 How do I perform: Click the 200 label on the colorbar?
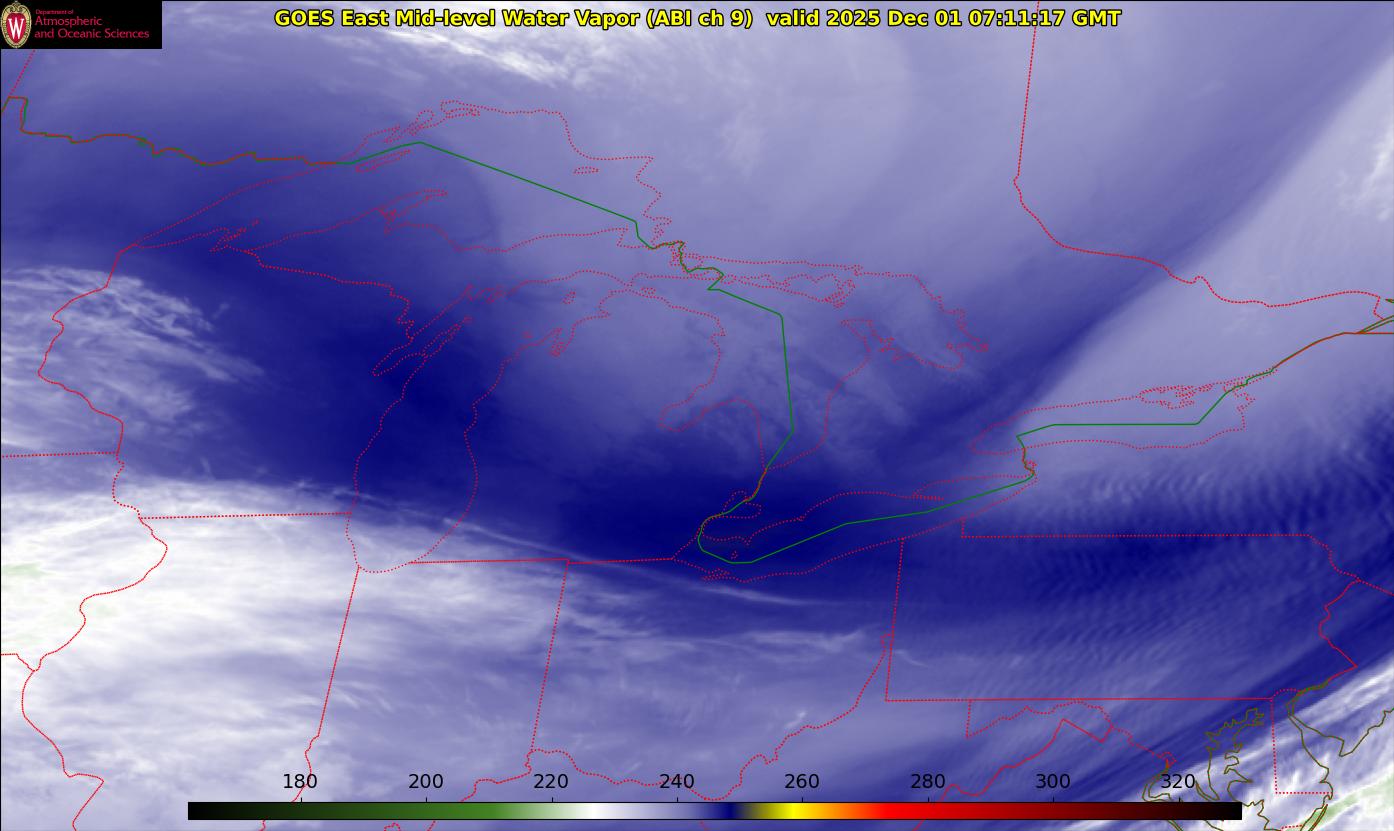pyautogui.click(x=426, y=781)
